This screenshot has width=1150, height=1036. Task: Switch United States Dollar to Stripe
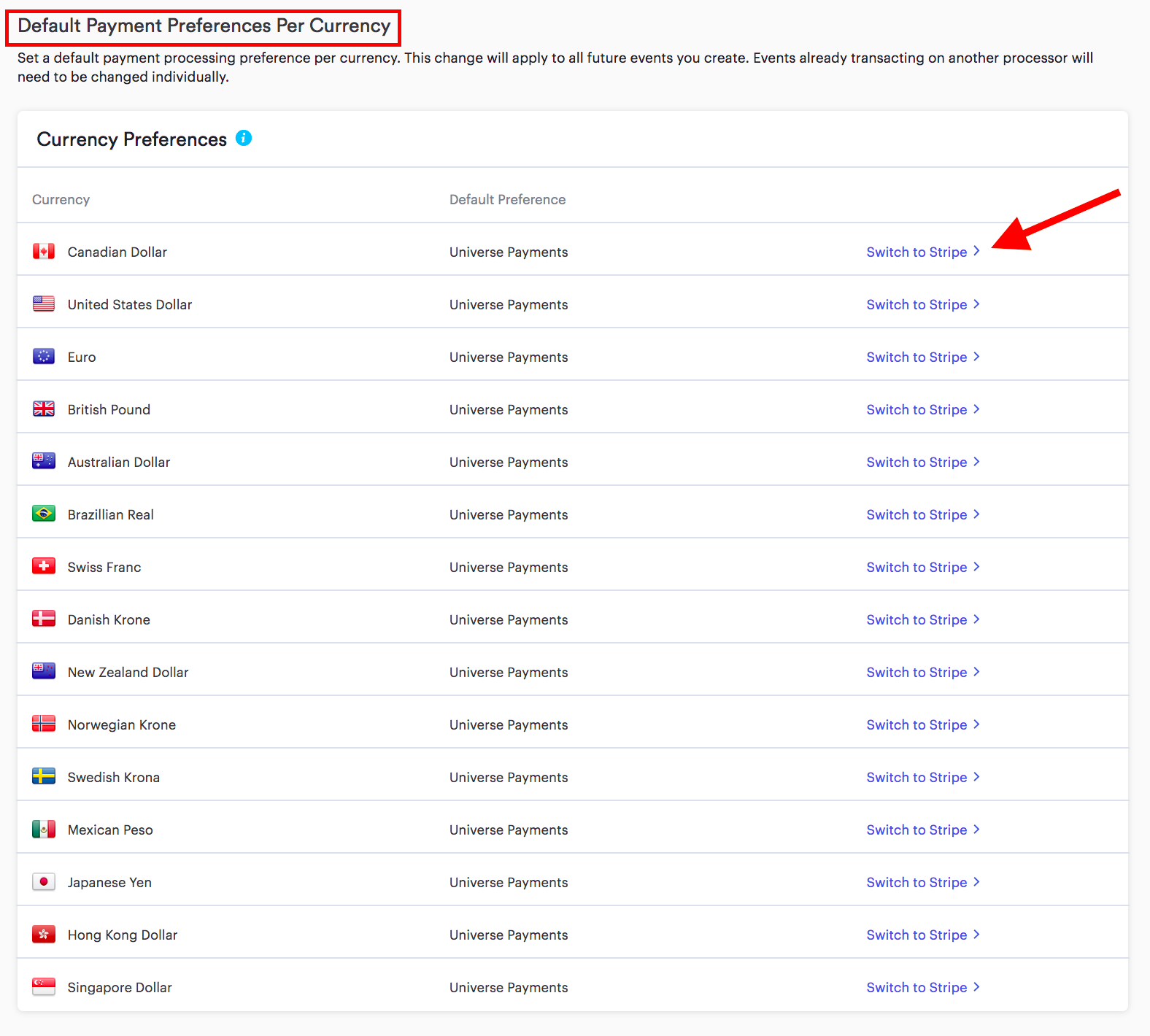(x=923, y=304)
